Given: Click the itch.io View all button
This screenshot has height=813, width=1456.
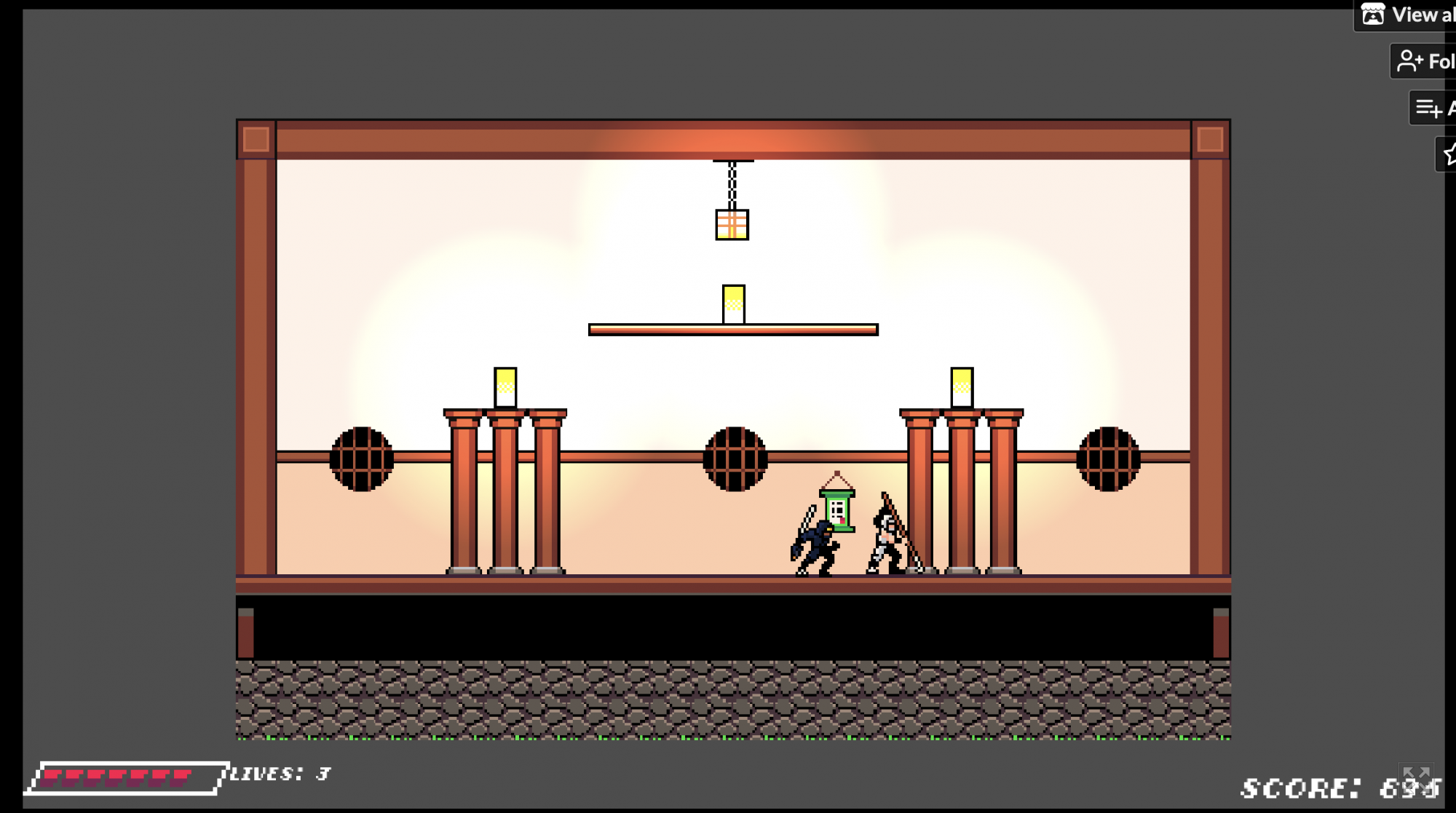Looking at the screenshot, I should point(1406,15).
